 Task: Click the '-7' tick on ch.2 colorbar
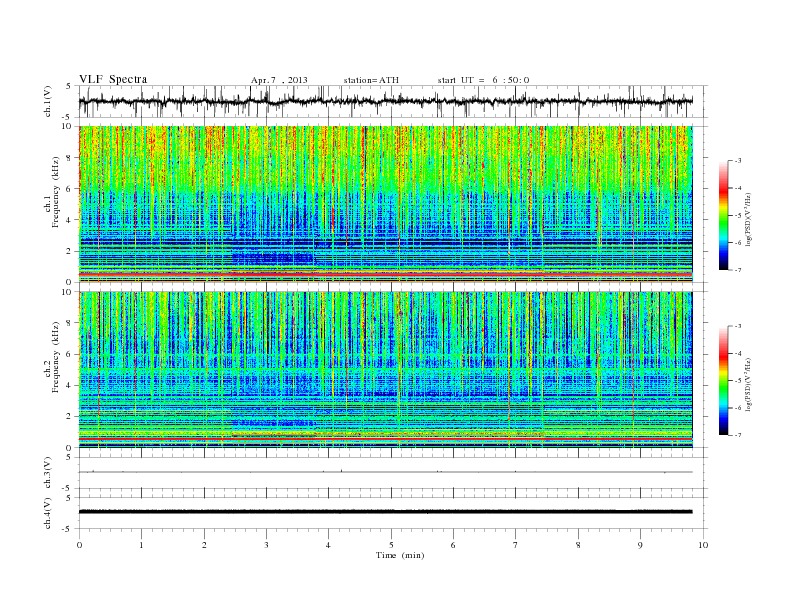(x=737, y=435)
